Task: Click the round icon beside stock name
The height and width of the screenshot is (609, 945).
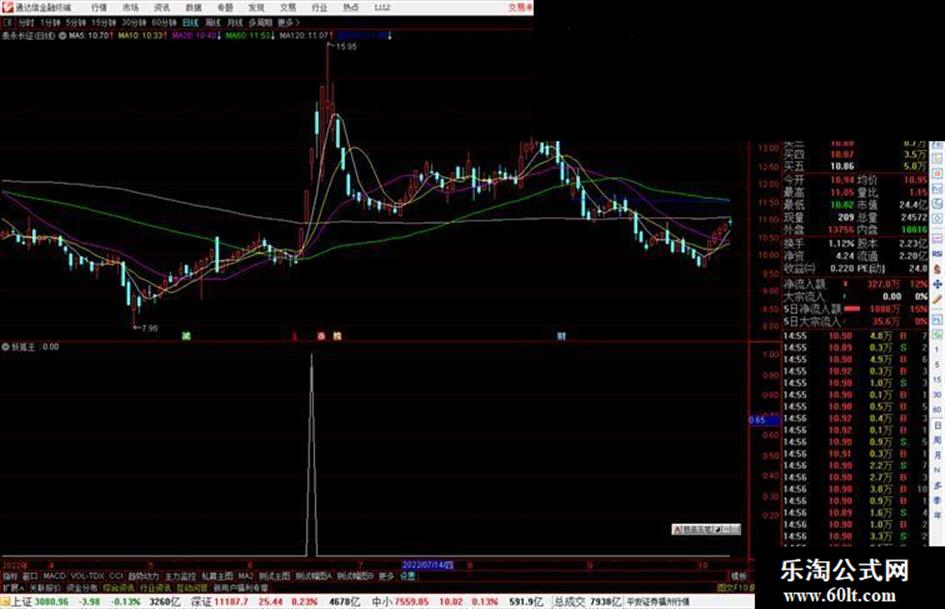Action: [x=63, y=36]
